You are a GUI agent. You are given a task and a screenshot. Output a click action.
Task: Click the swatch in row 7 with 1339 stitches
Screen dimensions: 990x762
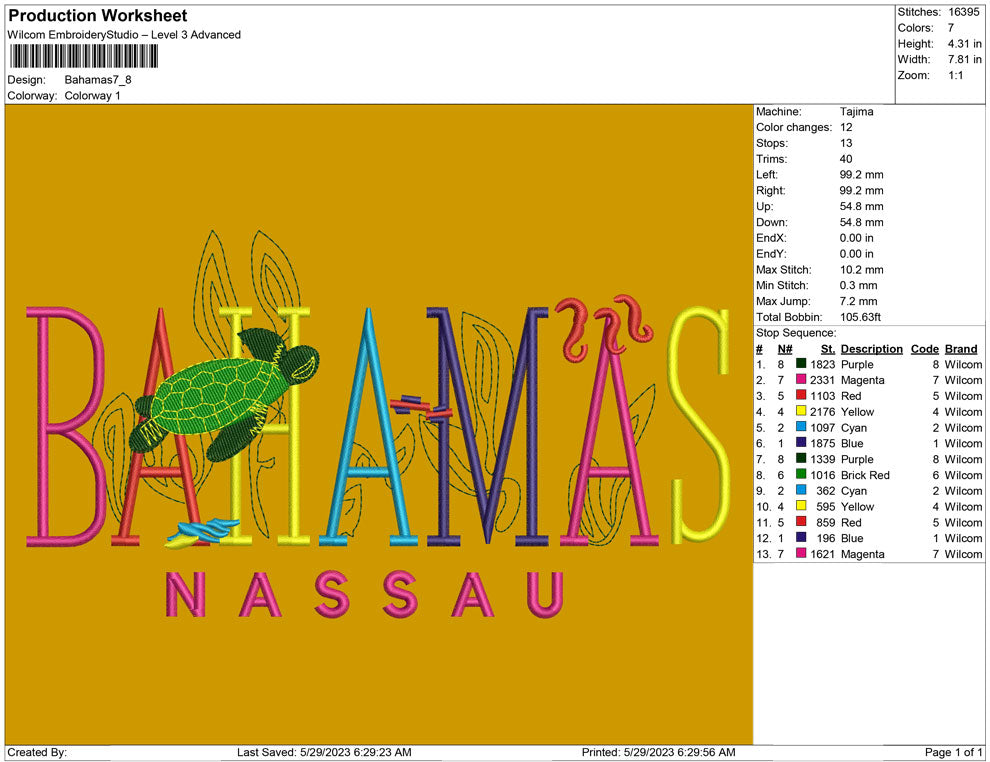(801, 458)
